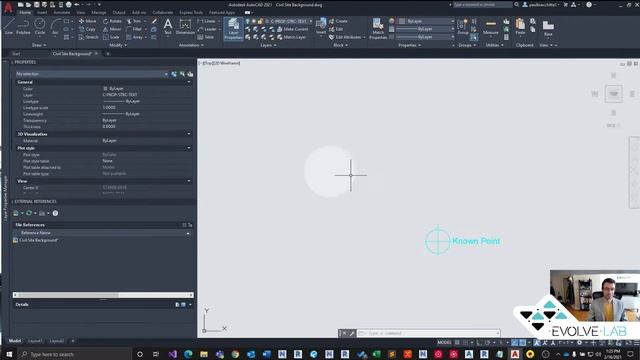Click the External References horizontal scrollbar
This screenshot has height=360, width=640.
(103, 295)
